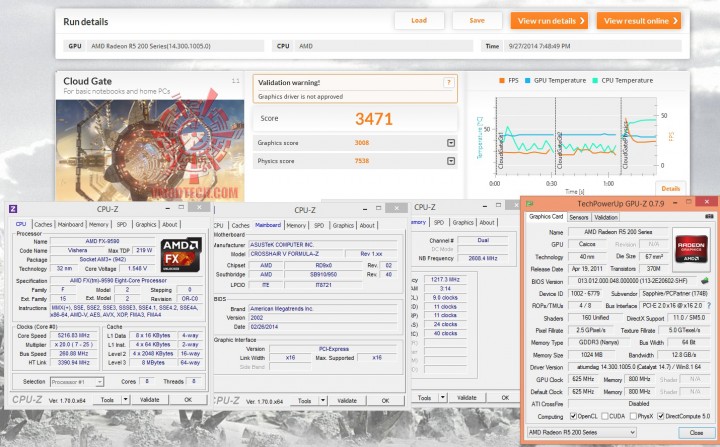This screenshot has height=447, width=720.
Task: Click NB Frequency value 2608.4 MHz
Action: [483, 258]
